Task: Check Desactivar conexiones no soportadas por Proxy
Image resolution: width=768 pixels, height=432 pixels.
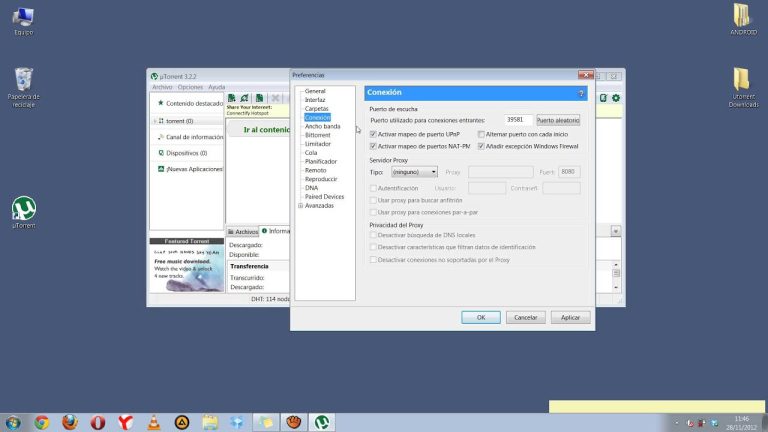Action: 373,260
